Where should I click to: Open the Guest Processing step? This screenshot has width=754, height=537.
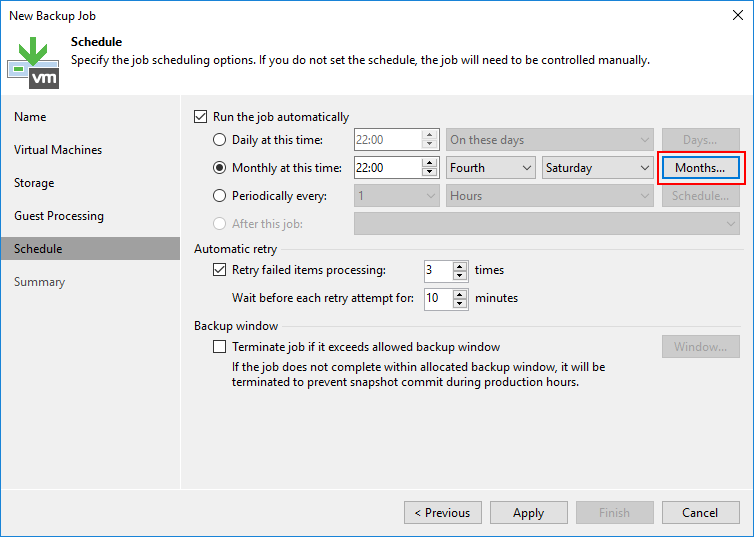tap(59, 216)
